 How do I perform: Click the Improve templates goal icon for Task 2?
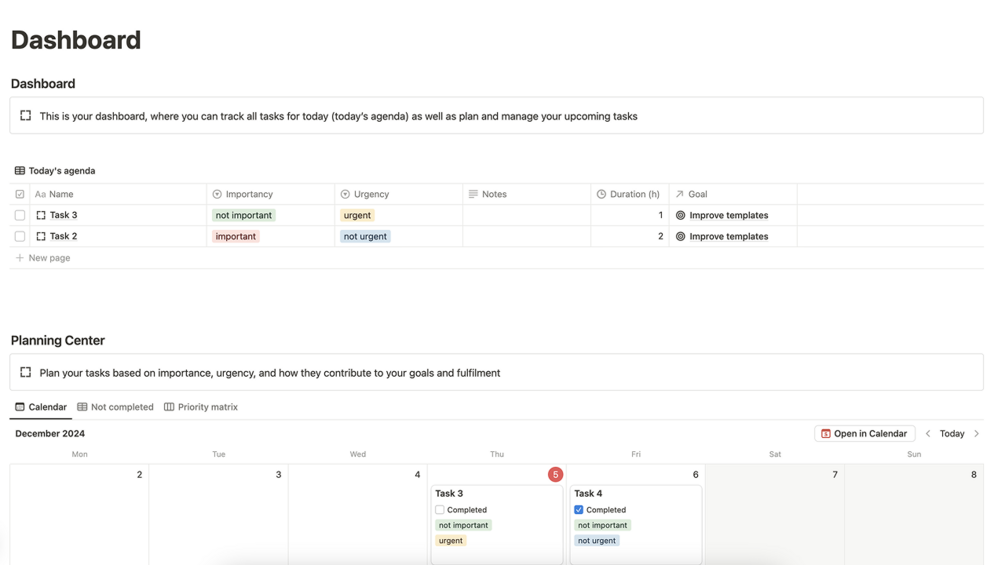[x=681, y=236]
